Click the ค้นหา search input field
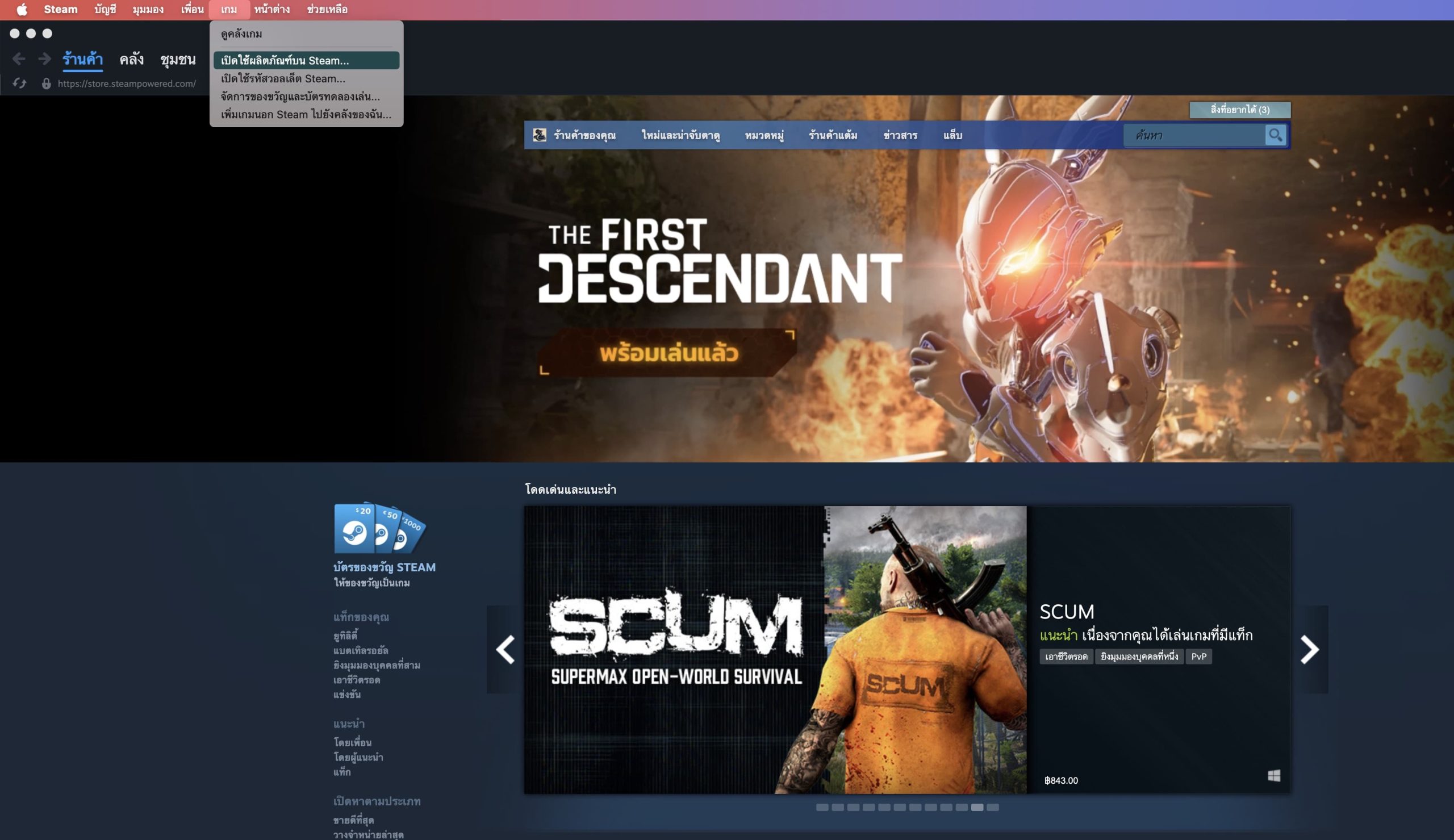Viewport: 1454px width, 840px height. (x=1194, y=135)
